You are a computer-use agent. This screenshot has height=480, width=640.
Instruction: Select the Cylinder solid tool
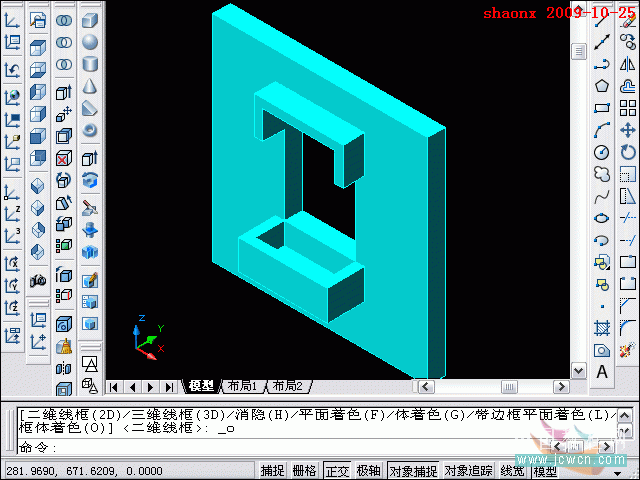89,64
